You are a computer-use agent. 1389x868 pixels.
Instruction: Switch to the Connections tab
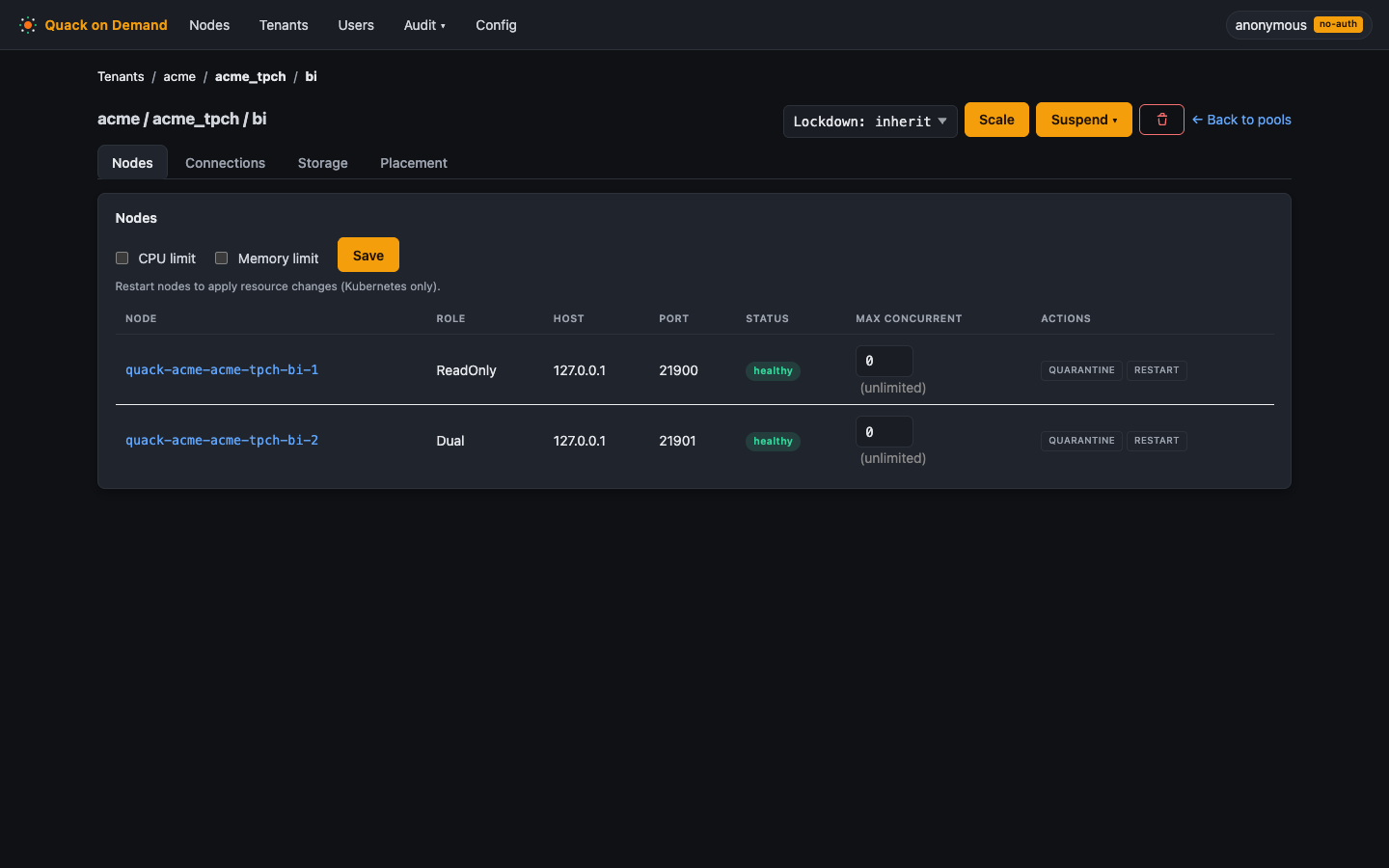point(225,163)
